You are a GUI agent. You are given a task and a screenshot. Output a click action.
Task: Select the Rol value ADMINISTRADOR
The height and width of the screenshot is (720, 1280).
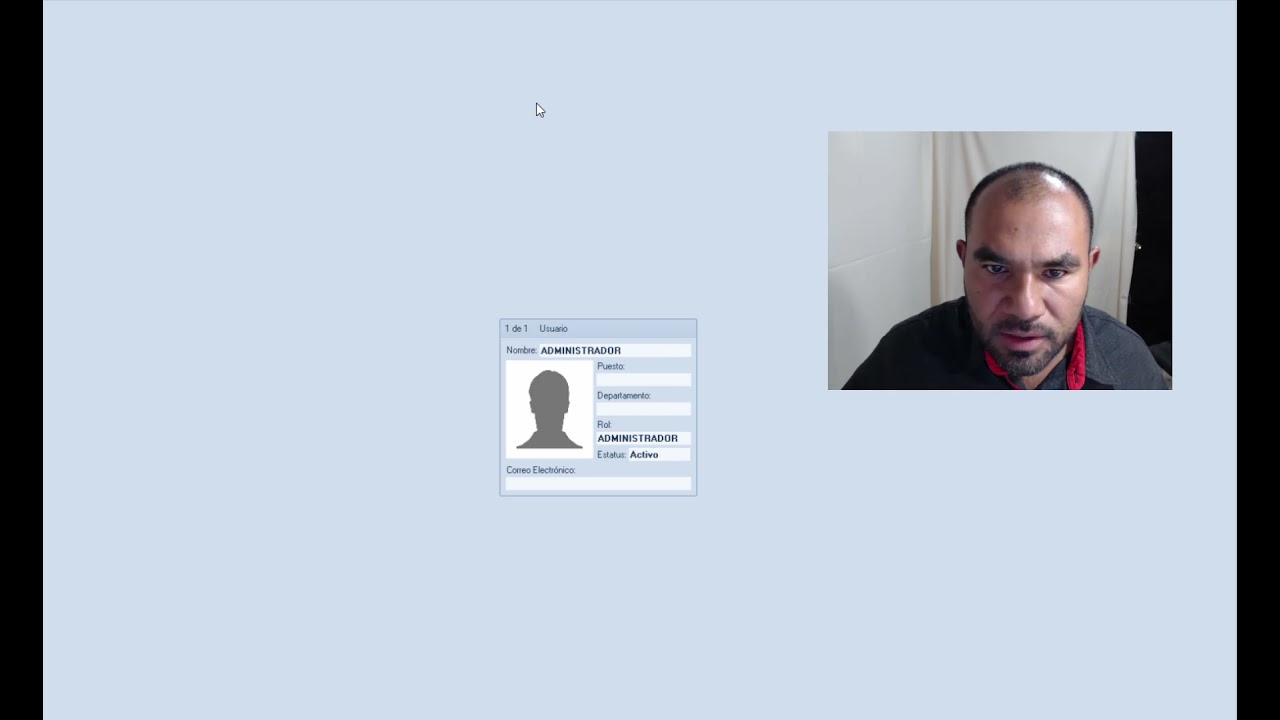tap(643, 438)
